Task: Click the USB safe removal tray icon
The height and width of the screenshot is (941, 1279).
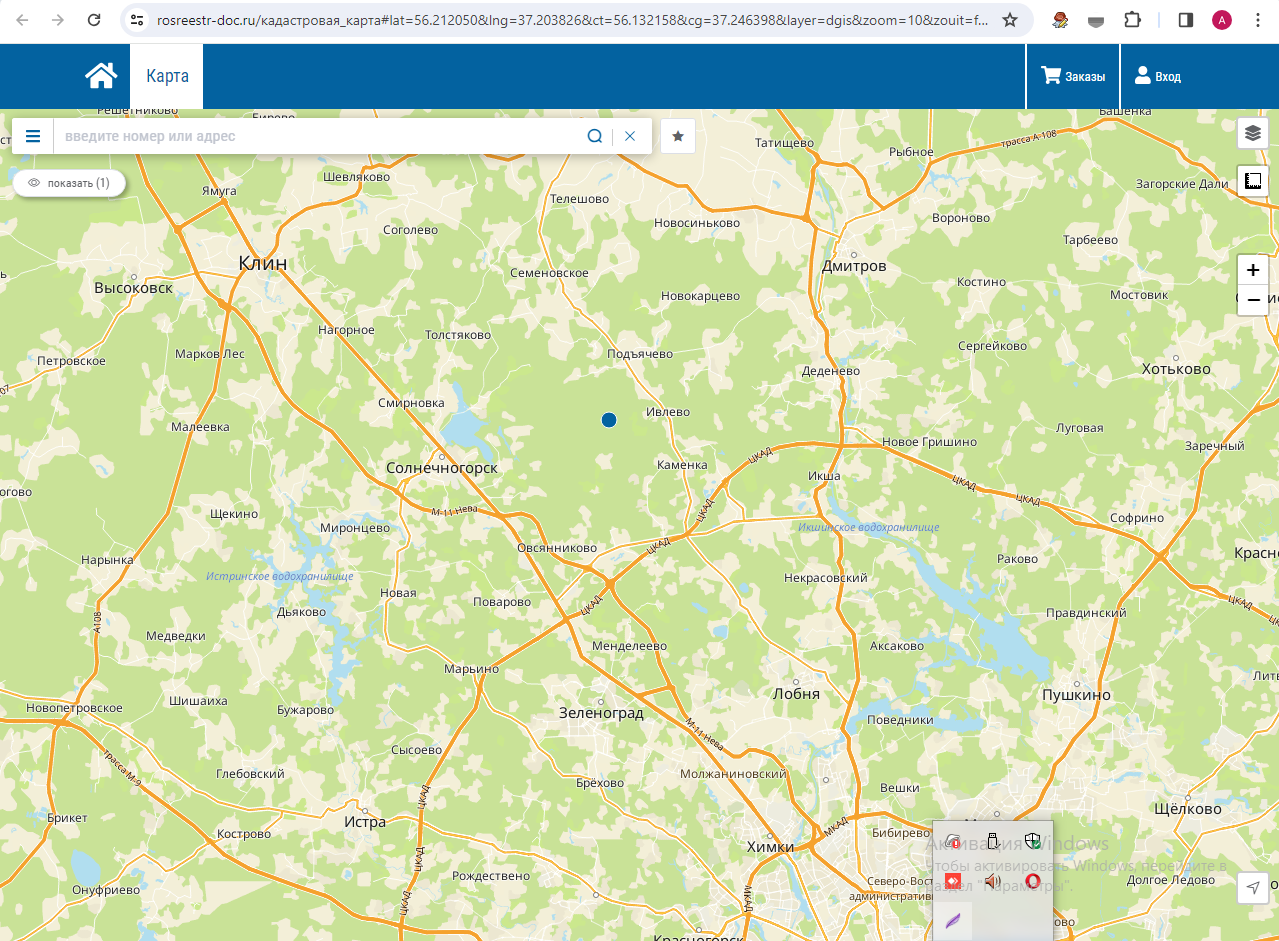Action: click(993, 841)
